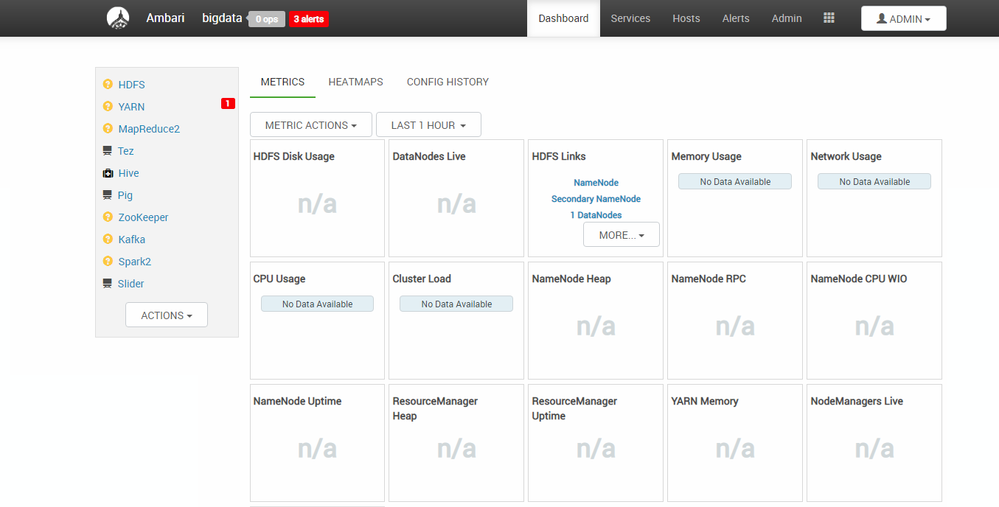Click the Ambari logo icon

click(x=118, y=18)
